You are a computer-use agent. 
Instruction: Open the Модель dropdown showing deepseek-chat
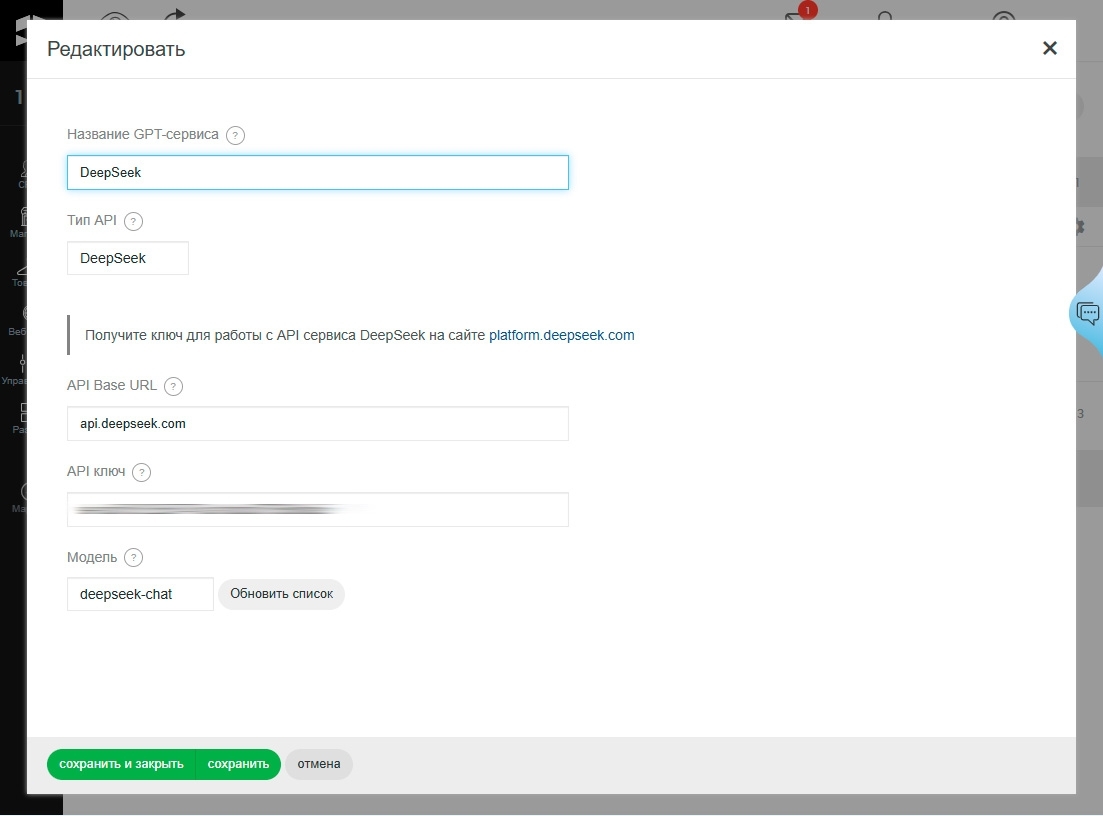[141, 594]
